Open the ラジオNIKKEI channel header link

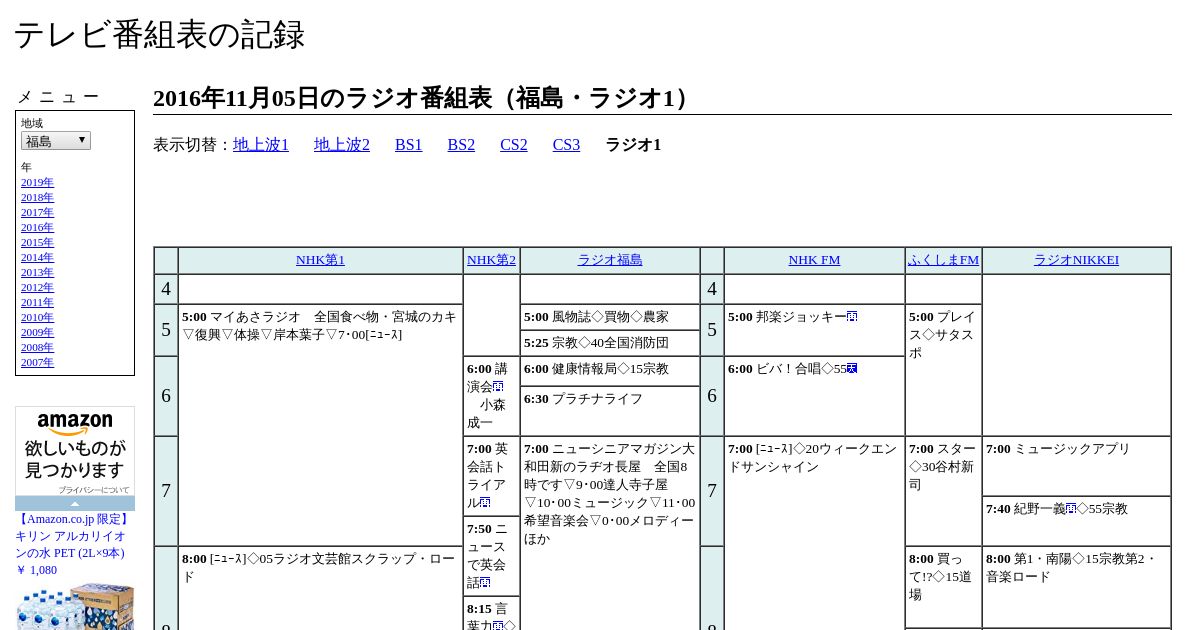coord(1076,260)
